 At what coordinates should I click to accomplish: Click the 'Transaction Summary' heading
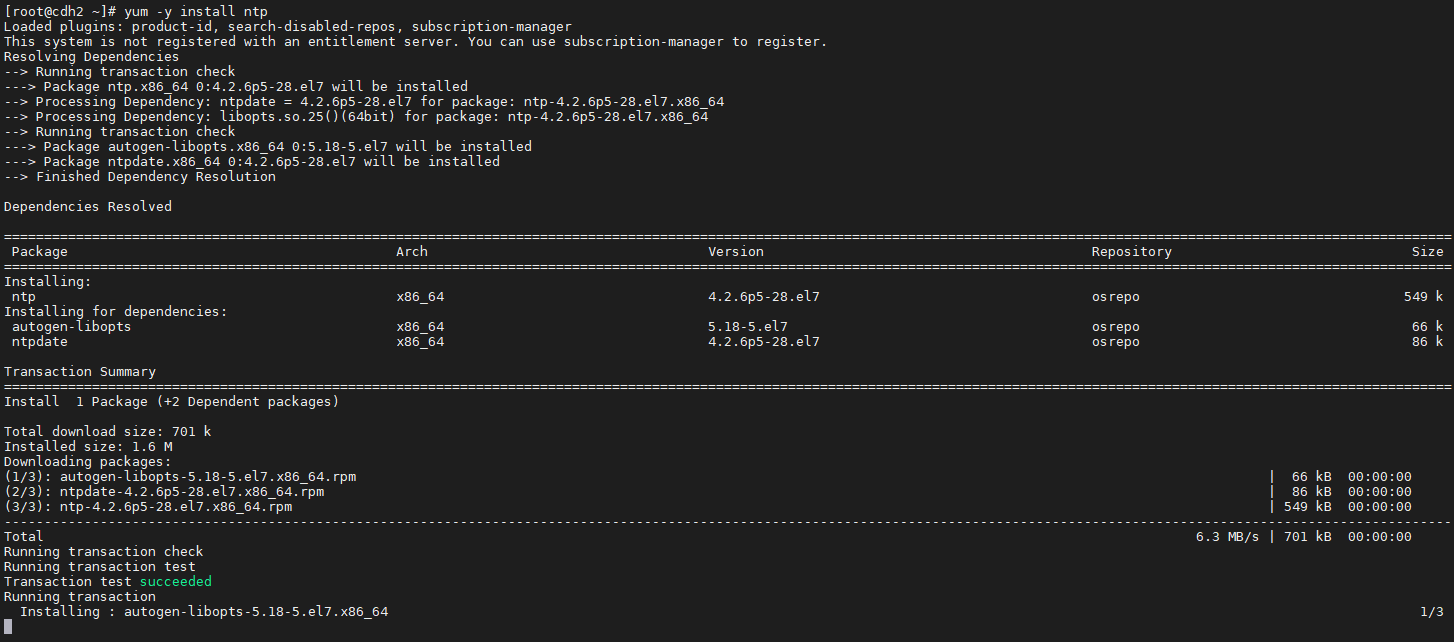point(80,372)
